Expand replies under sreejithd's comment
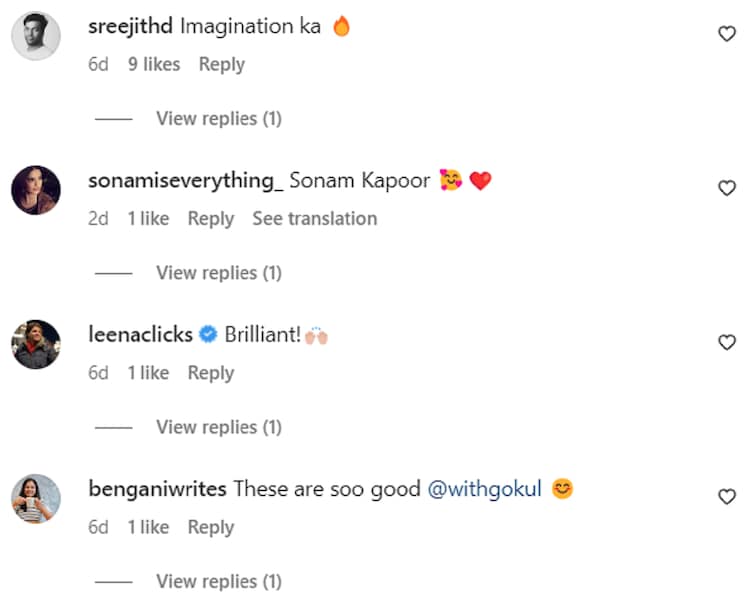 pos(218,119)
